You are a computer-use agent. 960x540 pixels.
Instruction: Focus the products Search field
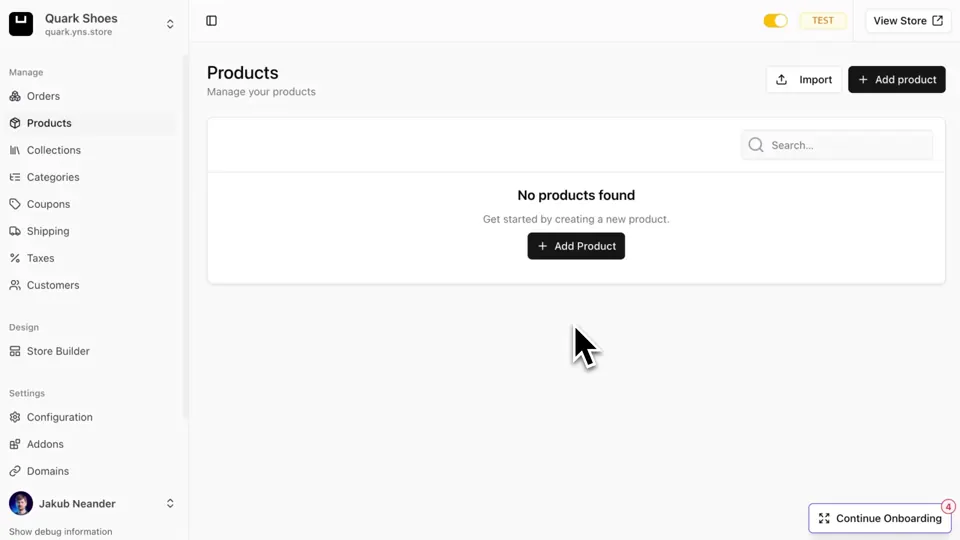[x=837, y=145]
